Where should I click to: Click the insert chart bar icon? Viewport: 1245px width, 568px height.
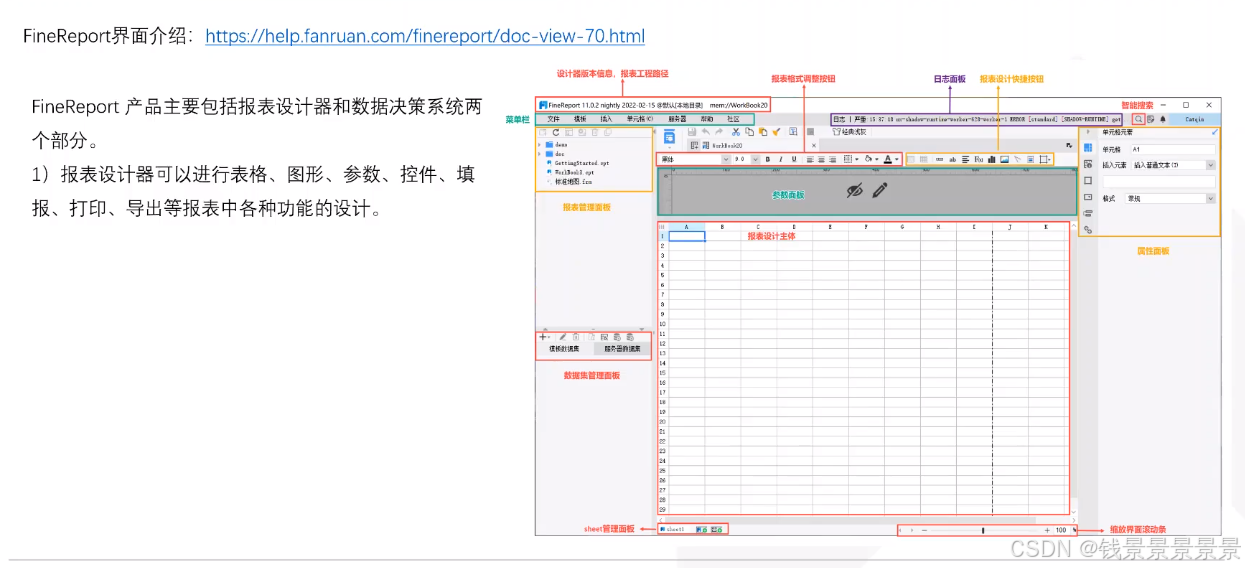pyautogui.click(x=991, y=159)
